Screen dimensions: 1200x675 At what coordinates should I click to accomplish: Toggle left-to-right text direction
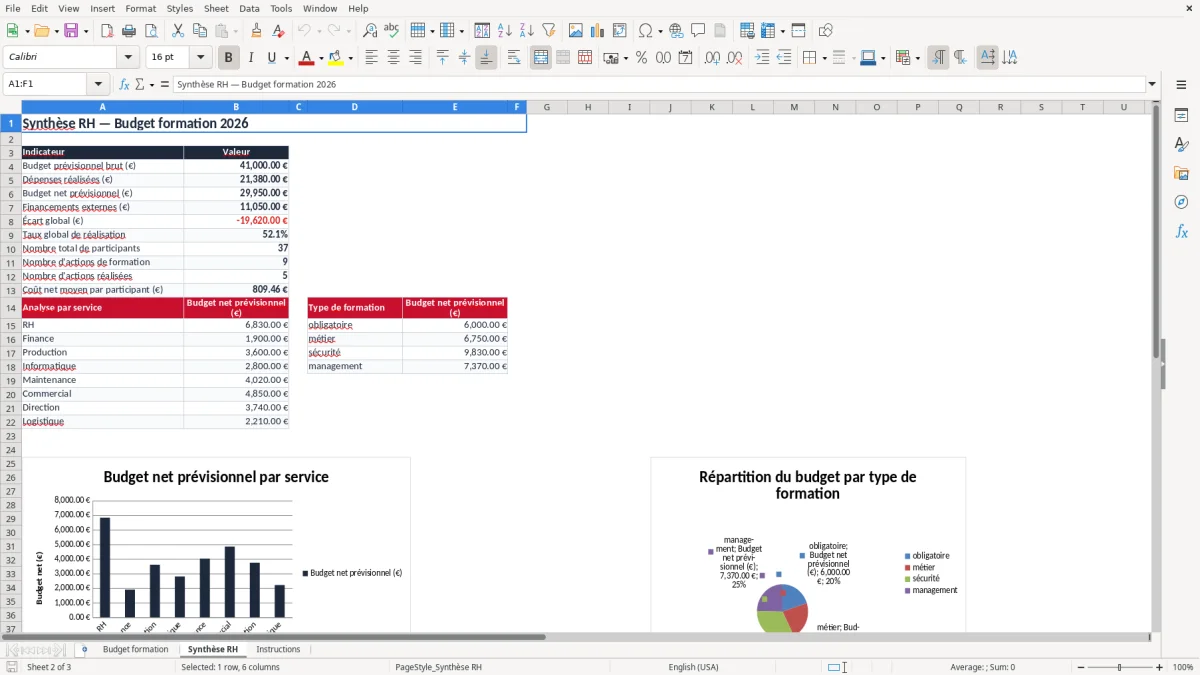coord(938,58)
